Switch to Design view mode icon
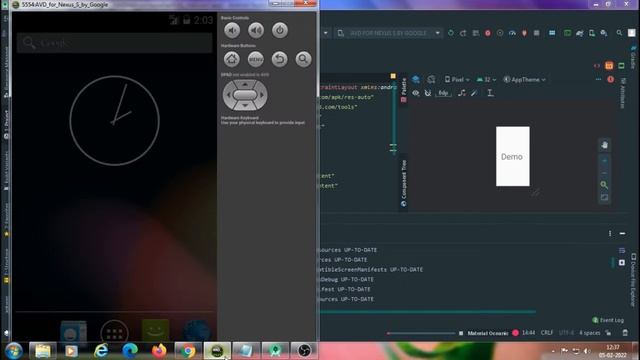 621,66
